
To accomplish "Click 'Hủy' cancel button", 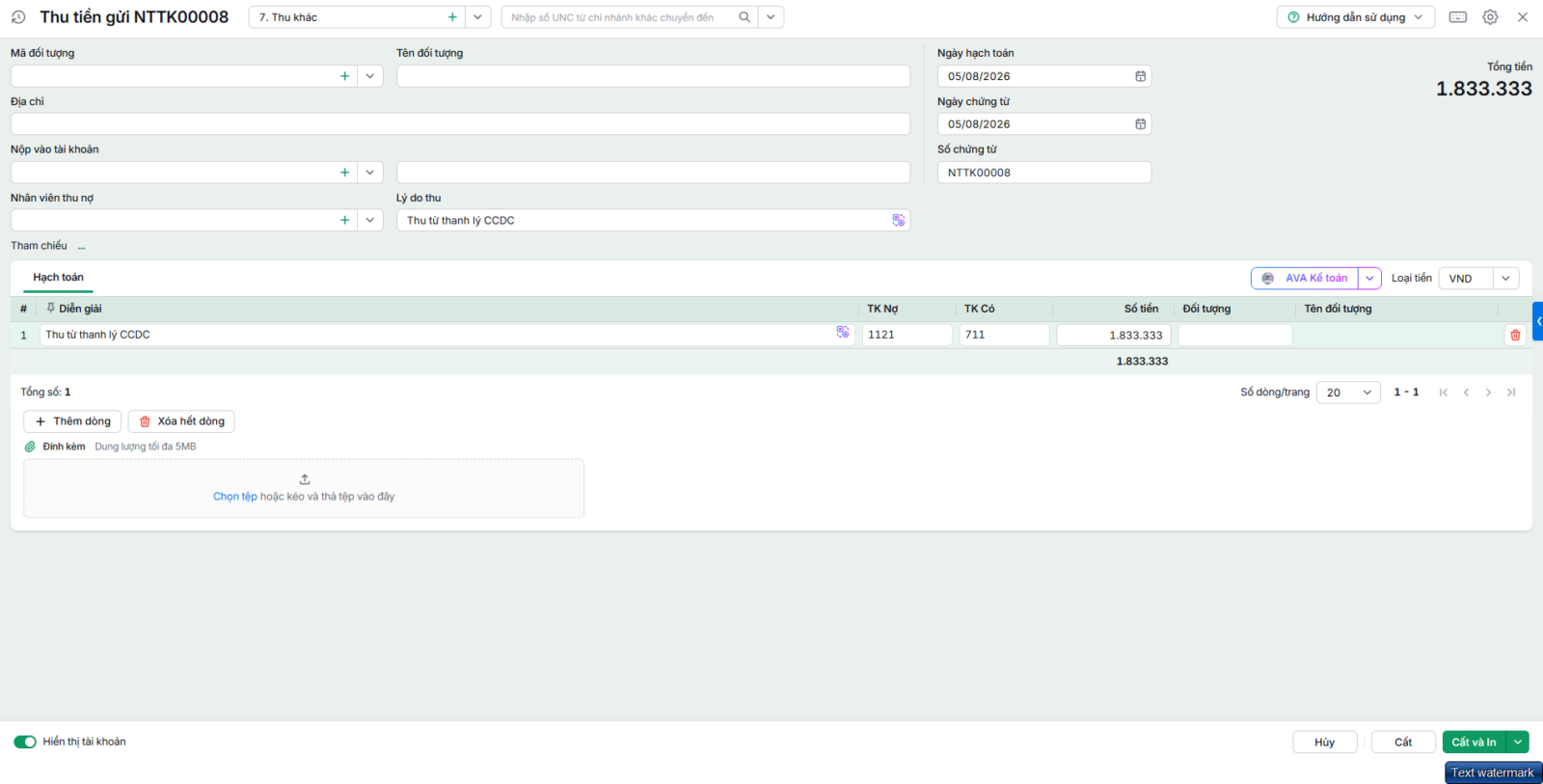I will coord(1325,742).
